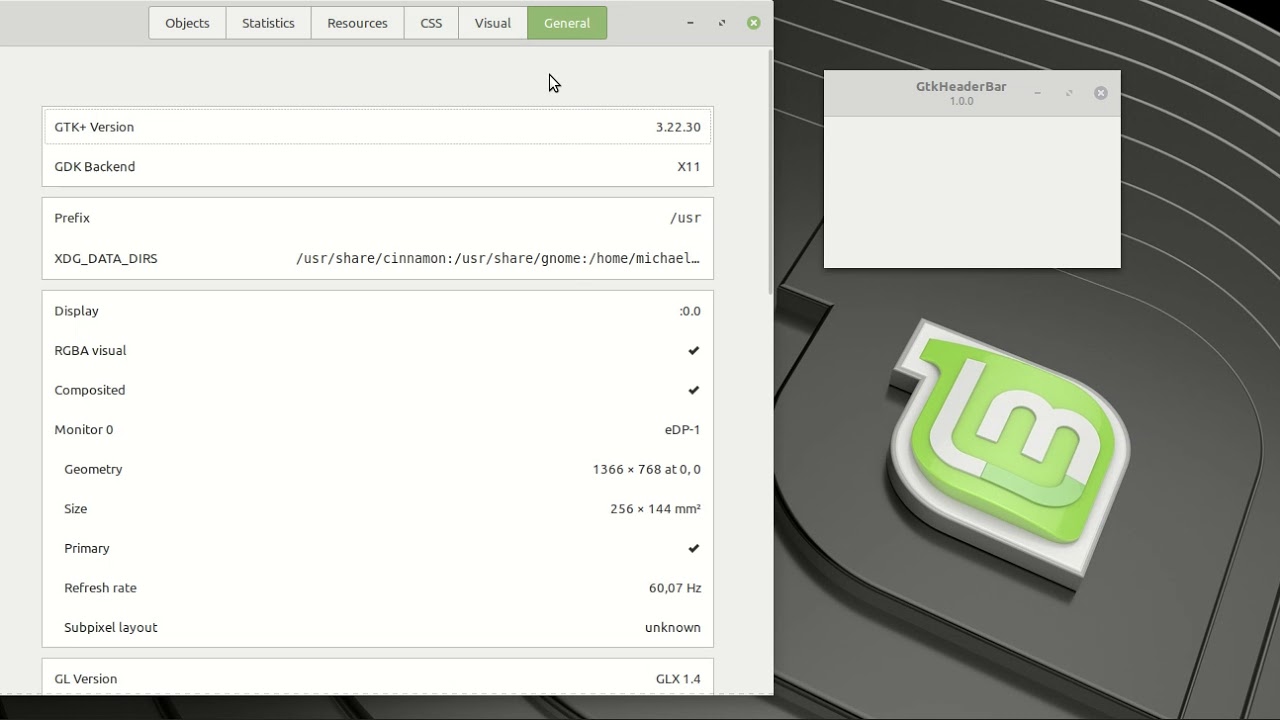
Task: Click the Composited checkmark
Action: coord(694,390)
